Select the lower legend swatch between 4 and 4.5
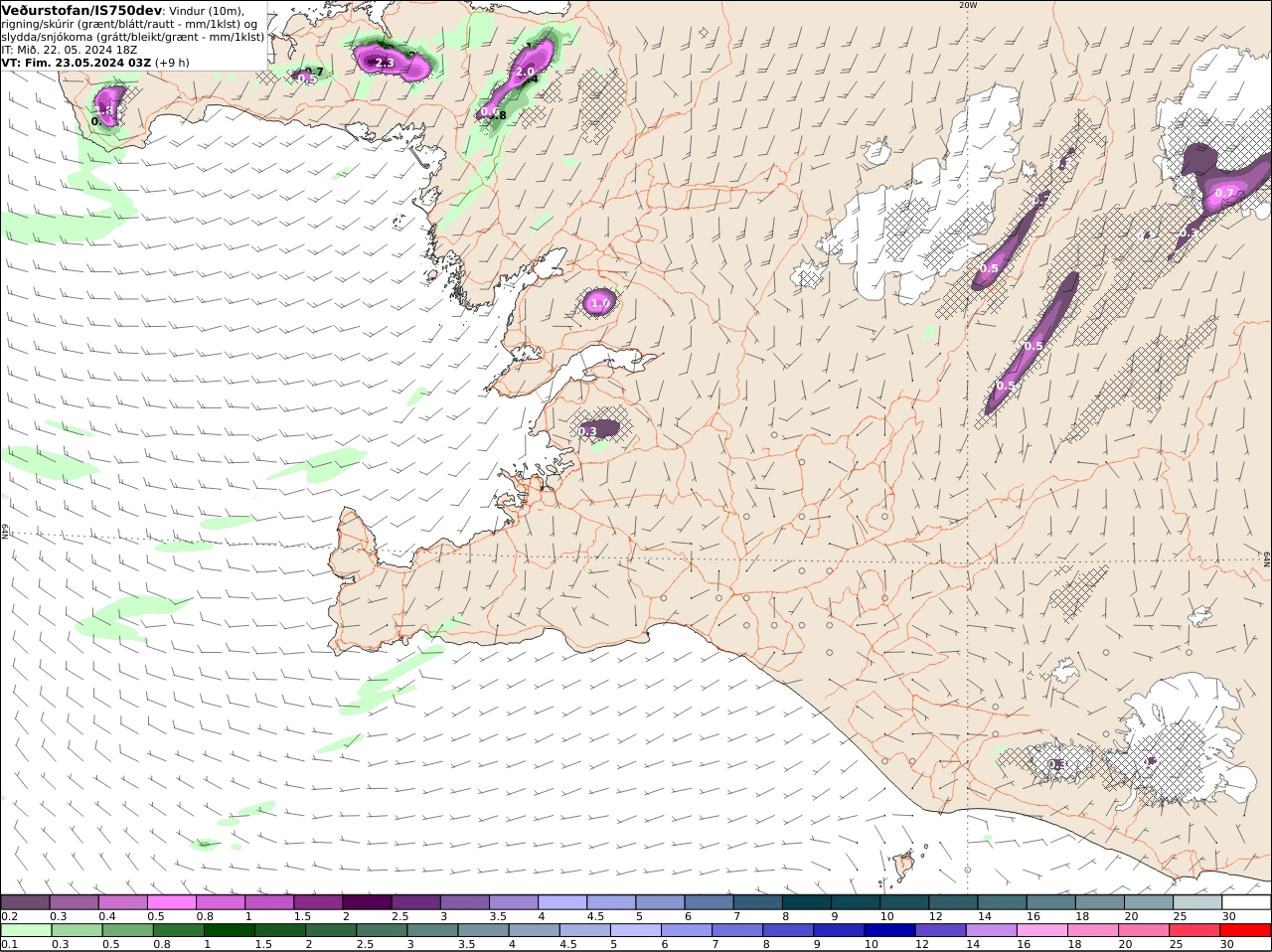The width and height of the screenshot is (1272, 952). (x=534, y=931)
